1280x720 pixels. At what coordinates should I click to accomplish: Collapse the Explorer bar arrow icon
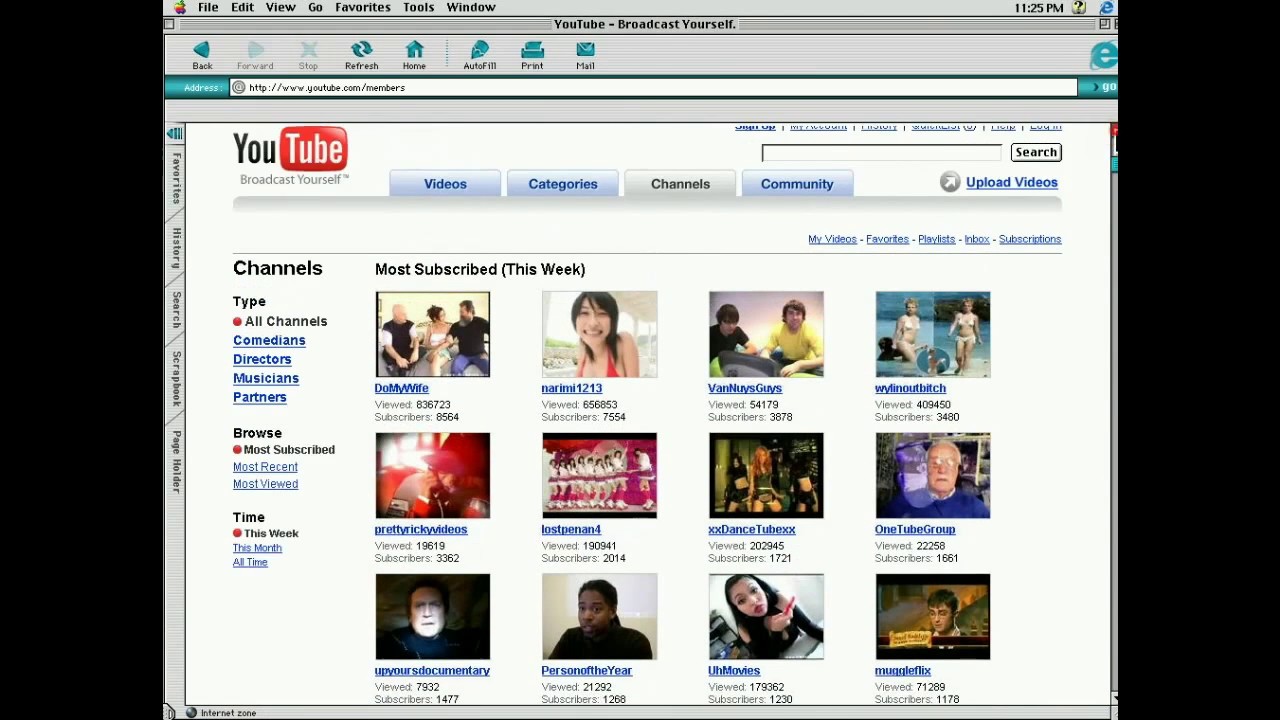175,133
